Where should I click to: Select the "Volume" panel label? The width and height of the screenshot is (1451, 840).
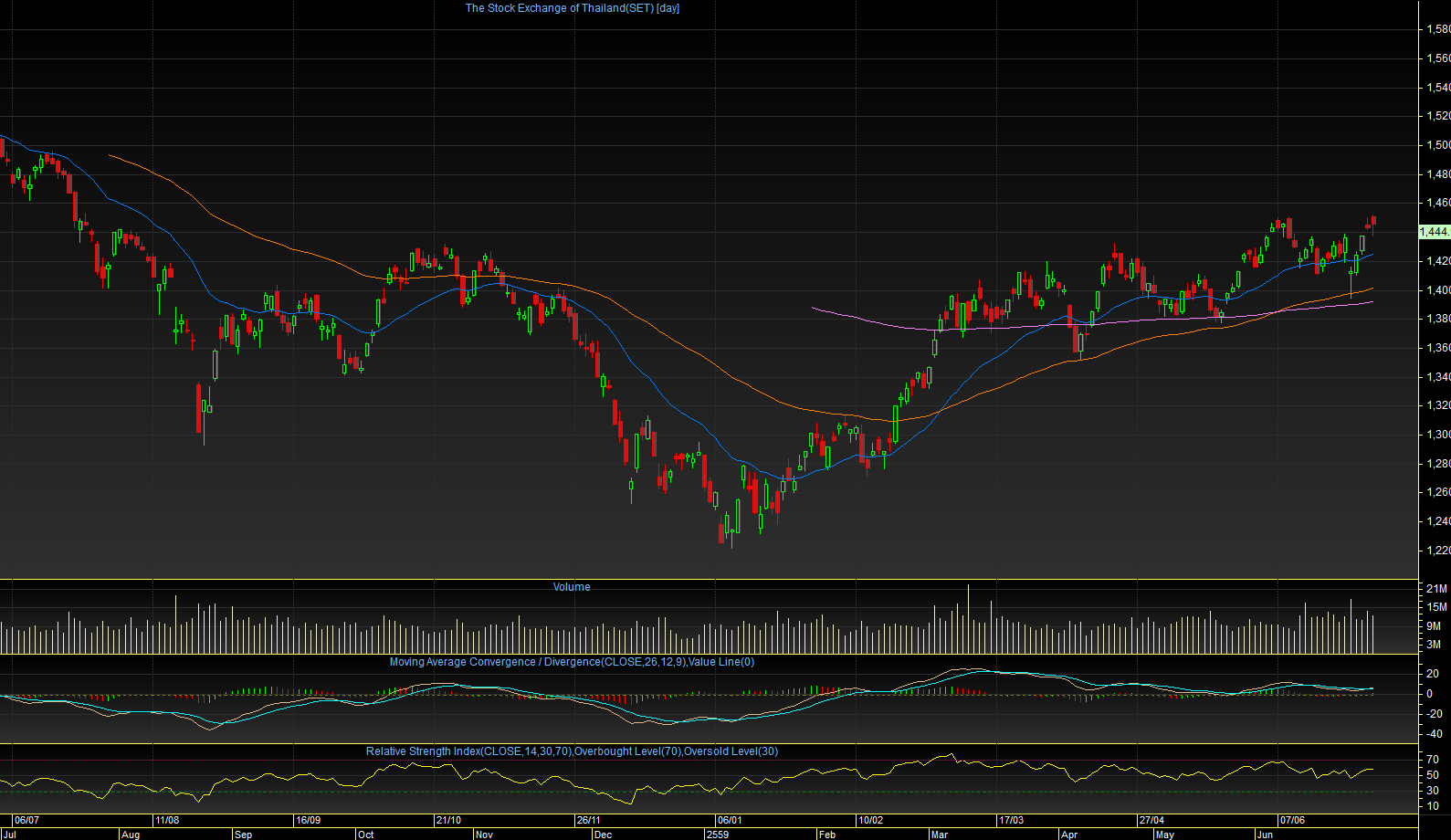coord(572,587)
